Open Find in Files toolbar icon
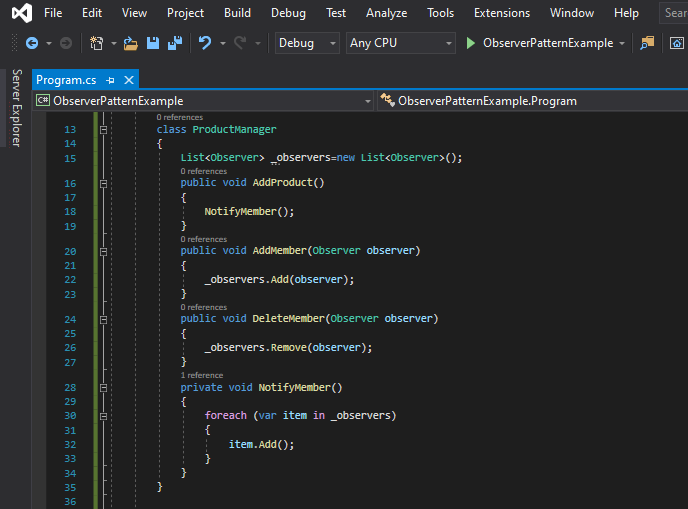 [647, 43]
